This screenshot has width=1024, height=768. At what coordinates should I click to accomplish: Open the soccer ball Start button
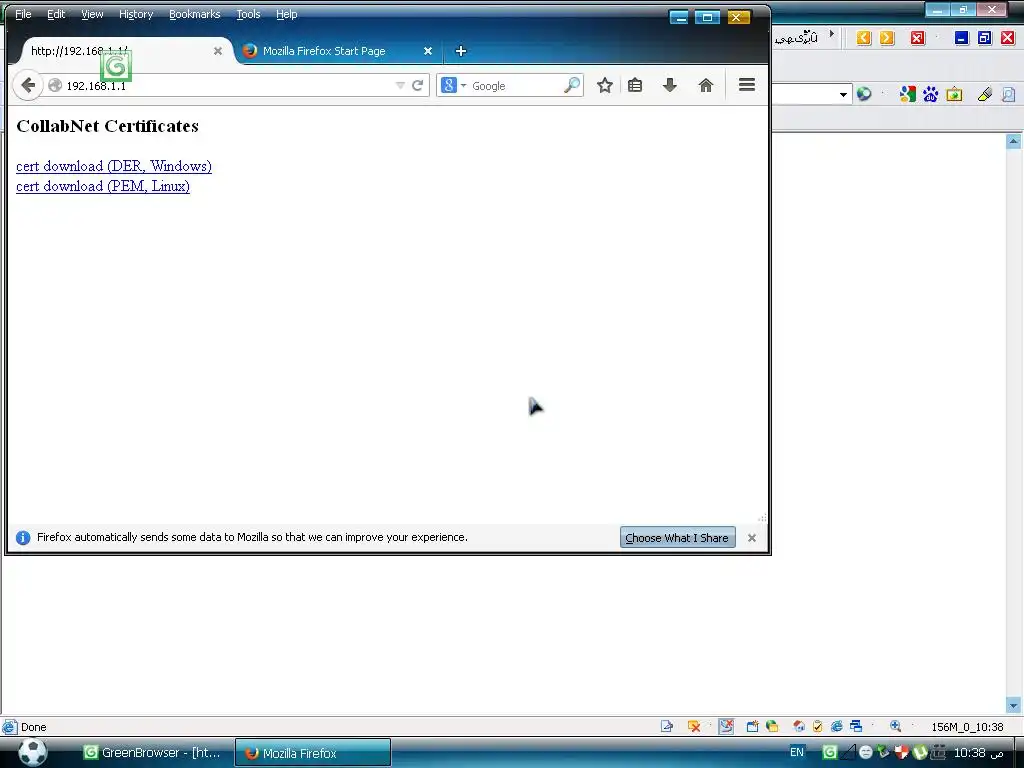tap(33, 752)
